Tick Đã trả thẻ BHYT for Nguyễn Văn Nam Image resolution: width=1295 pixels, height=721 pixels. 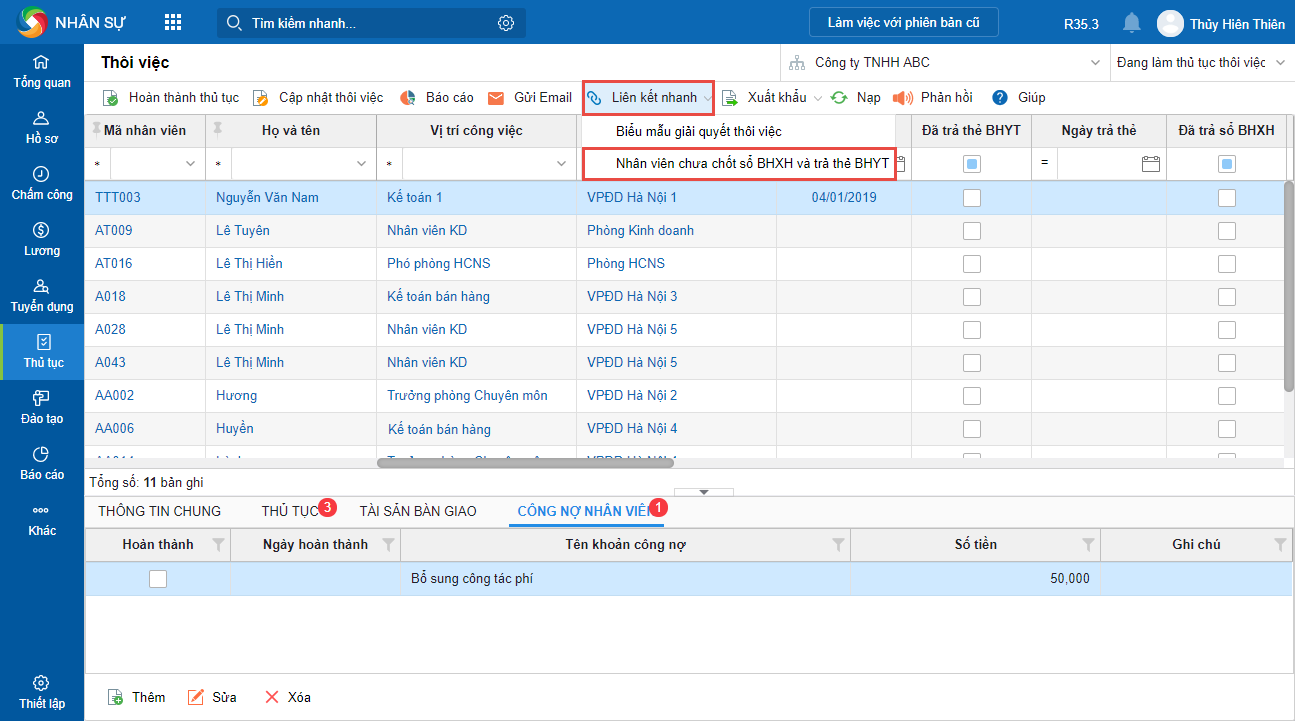tap(971, 198)
